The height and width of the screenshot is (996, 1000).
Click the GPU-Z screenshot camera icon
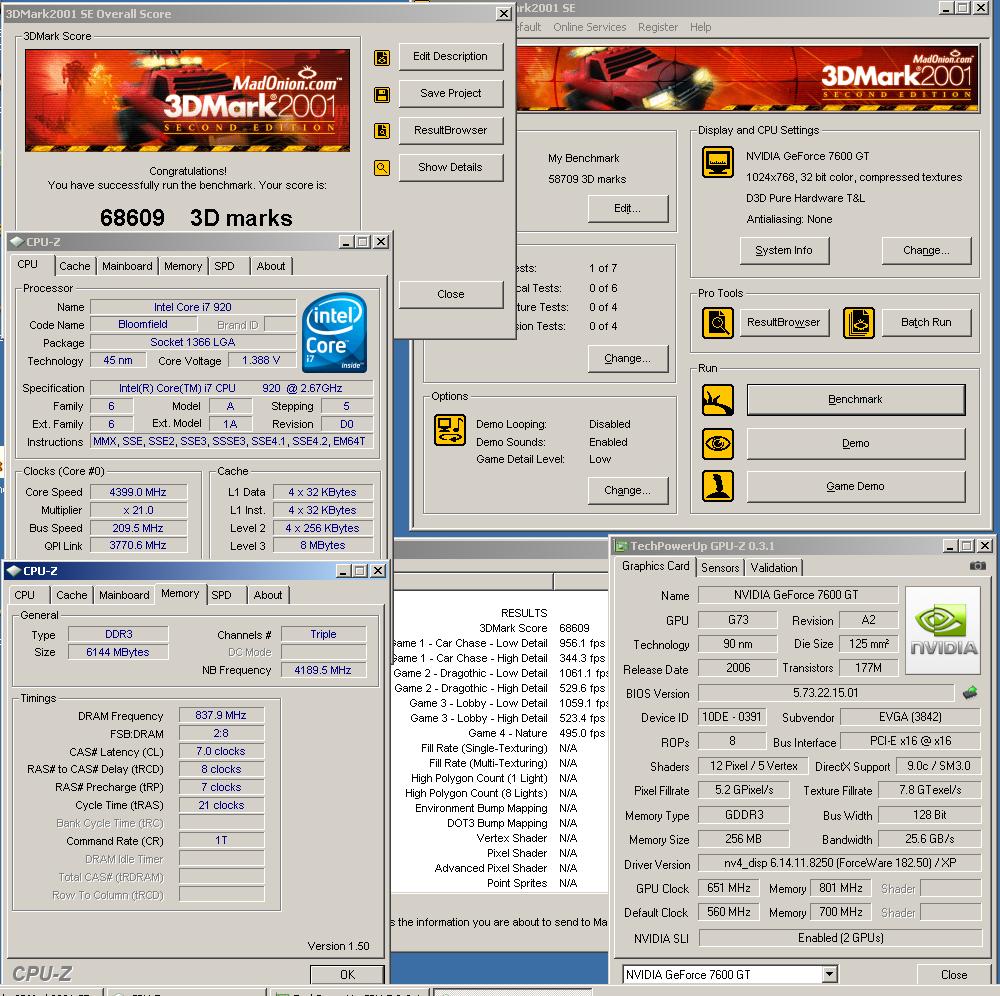977,566
